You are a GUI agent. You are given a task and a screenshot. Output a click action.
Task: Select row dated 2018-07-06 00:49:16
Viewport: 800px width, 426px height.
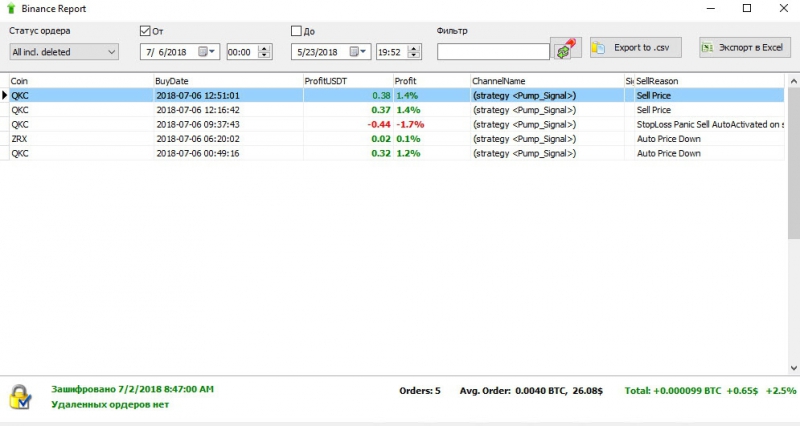click(x=392, y=153)
